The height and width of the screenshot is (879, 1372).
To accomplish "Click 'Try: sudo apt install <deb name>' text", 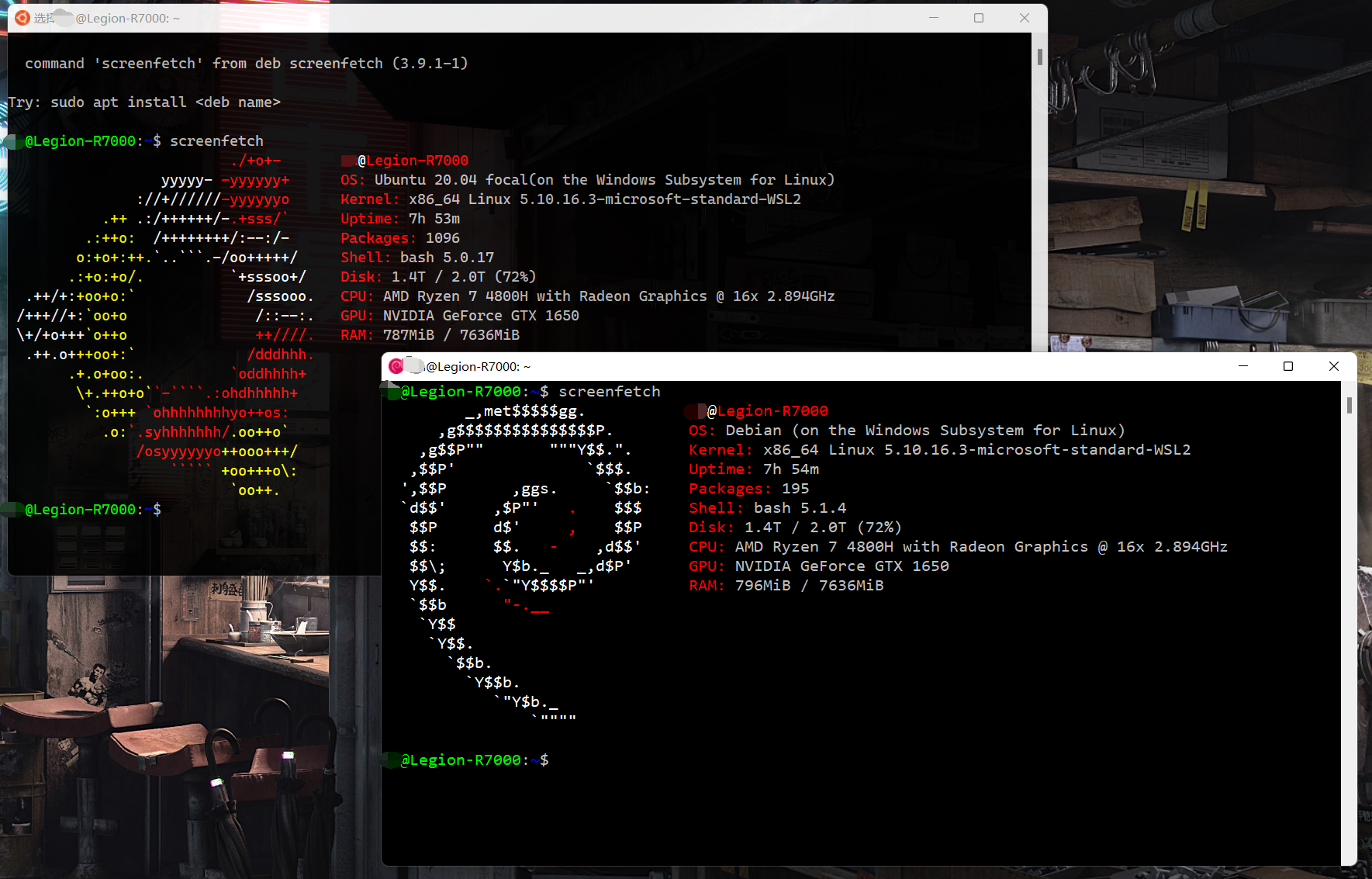I will 144,102.
